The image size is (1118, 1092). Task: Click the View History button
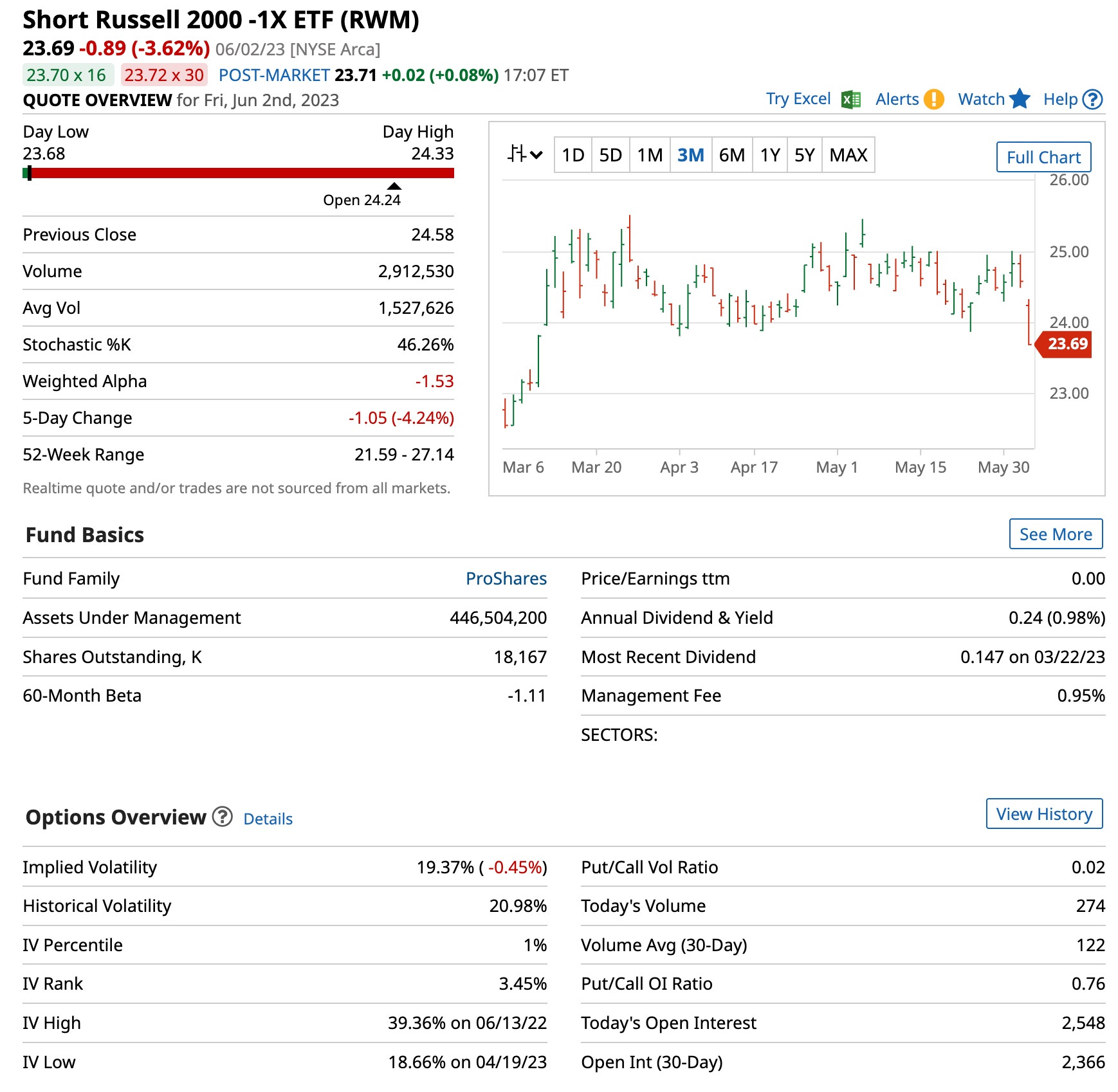1044,814
